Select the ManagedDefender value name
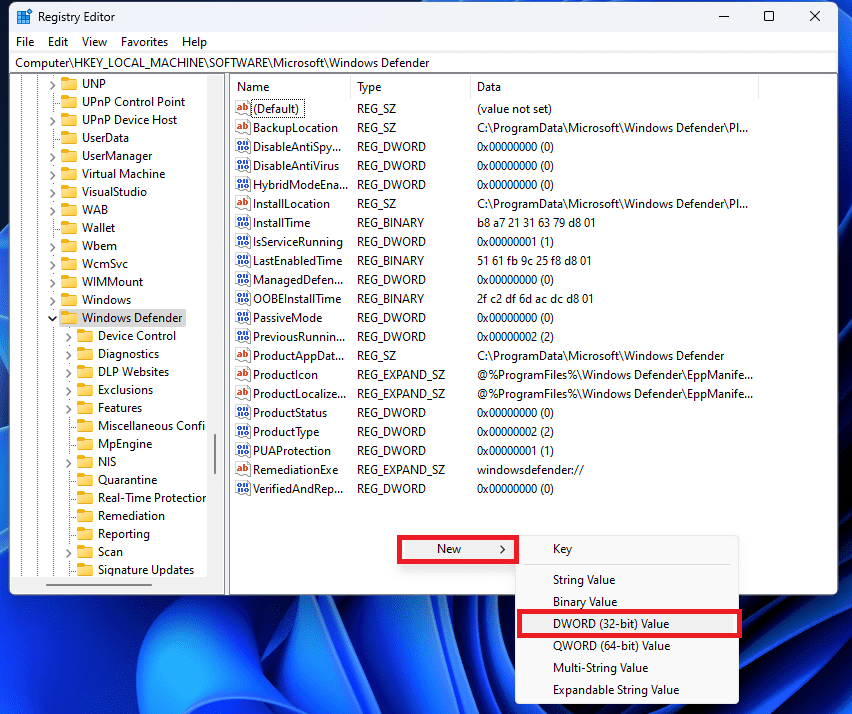The height and width of the screenshot is (714, 852). tap(298, 280)
